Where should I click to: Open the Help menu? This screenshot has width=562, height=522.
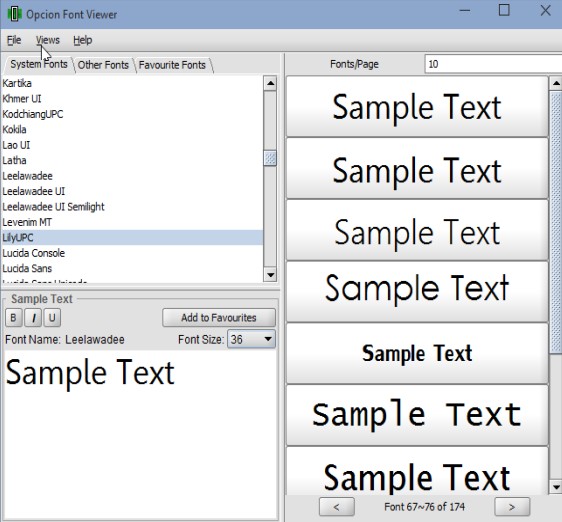tap(83, 40)
